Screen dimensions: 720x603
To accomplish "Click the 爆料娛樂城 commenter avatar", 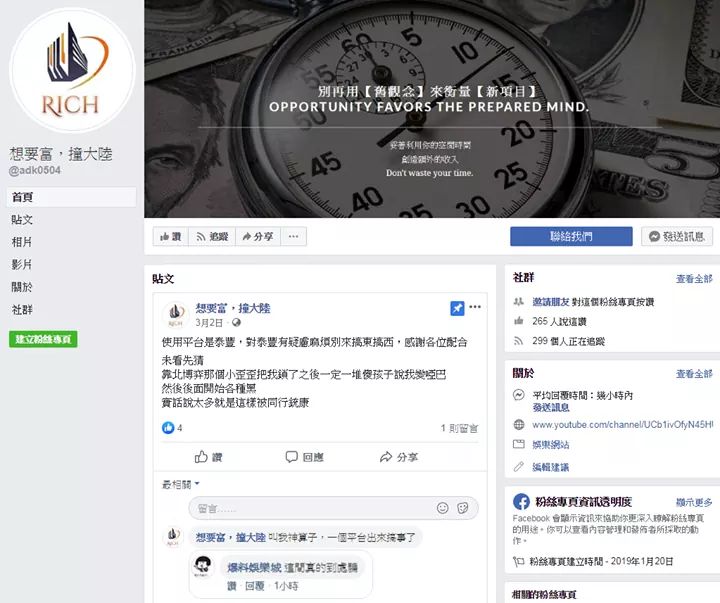I will [x=203, y=567].
